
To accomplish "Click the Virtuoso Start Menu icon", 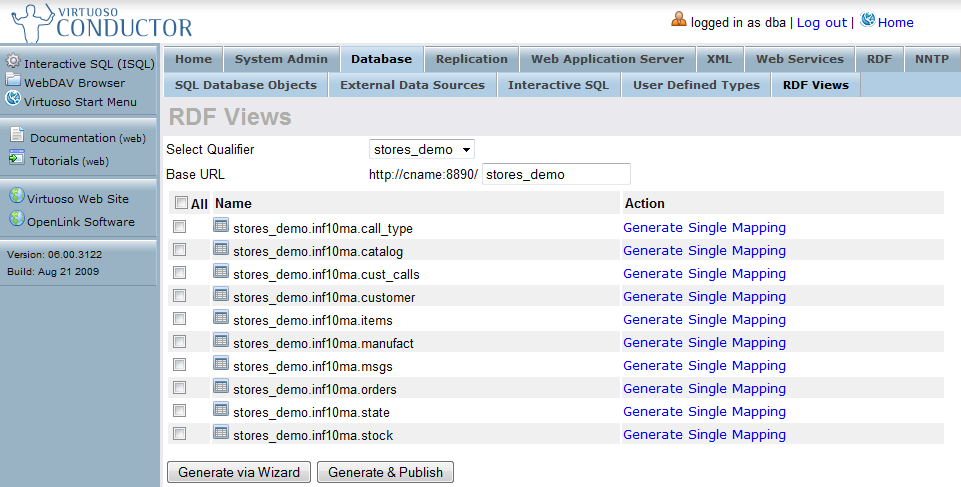I will (13, 100).
